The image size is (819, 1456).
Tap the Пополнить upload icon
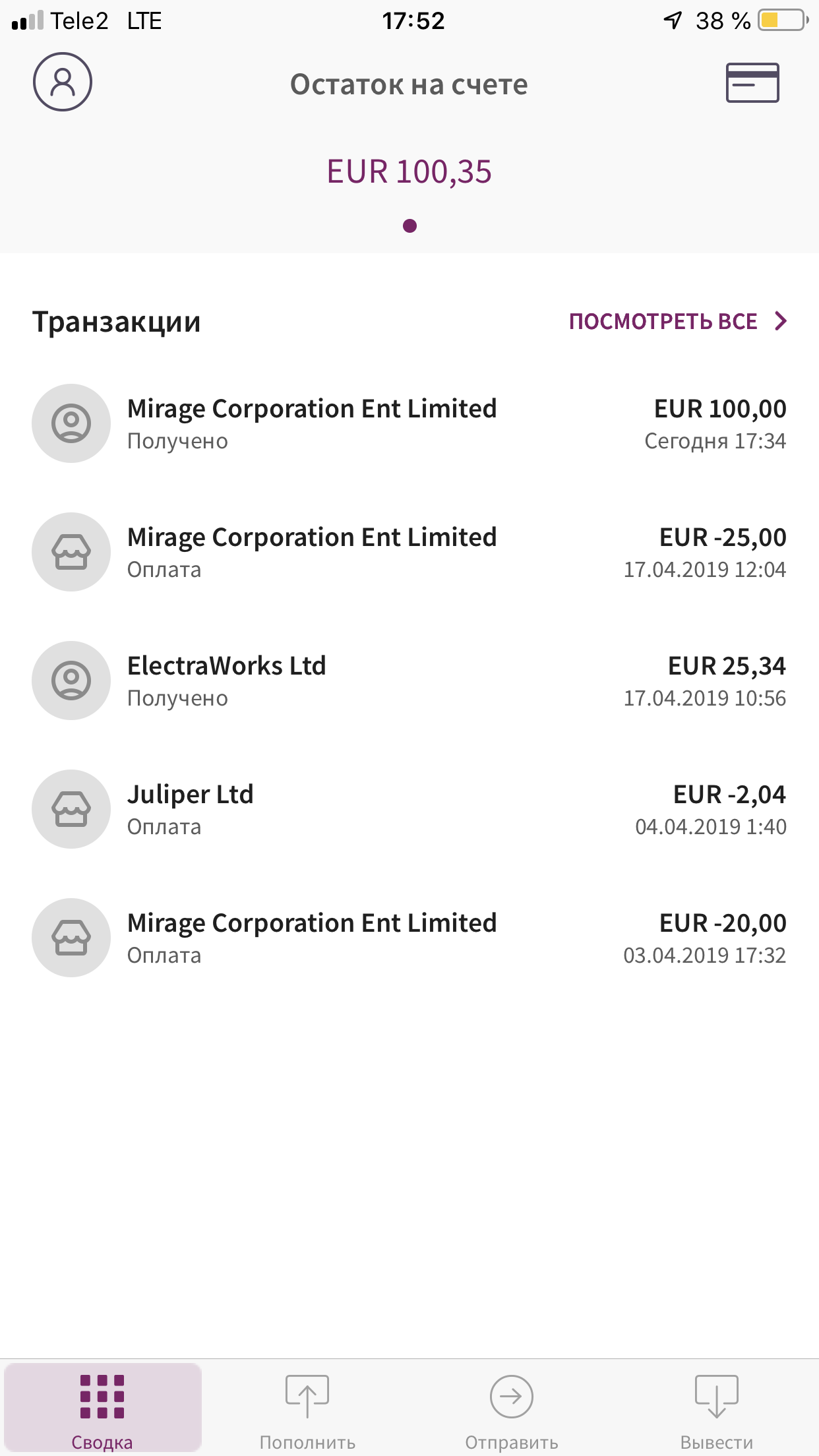(307, 1395)
